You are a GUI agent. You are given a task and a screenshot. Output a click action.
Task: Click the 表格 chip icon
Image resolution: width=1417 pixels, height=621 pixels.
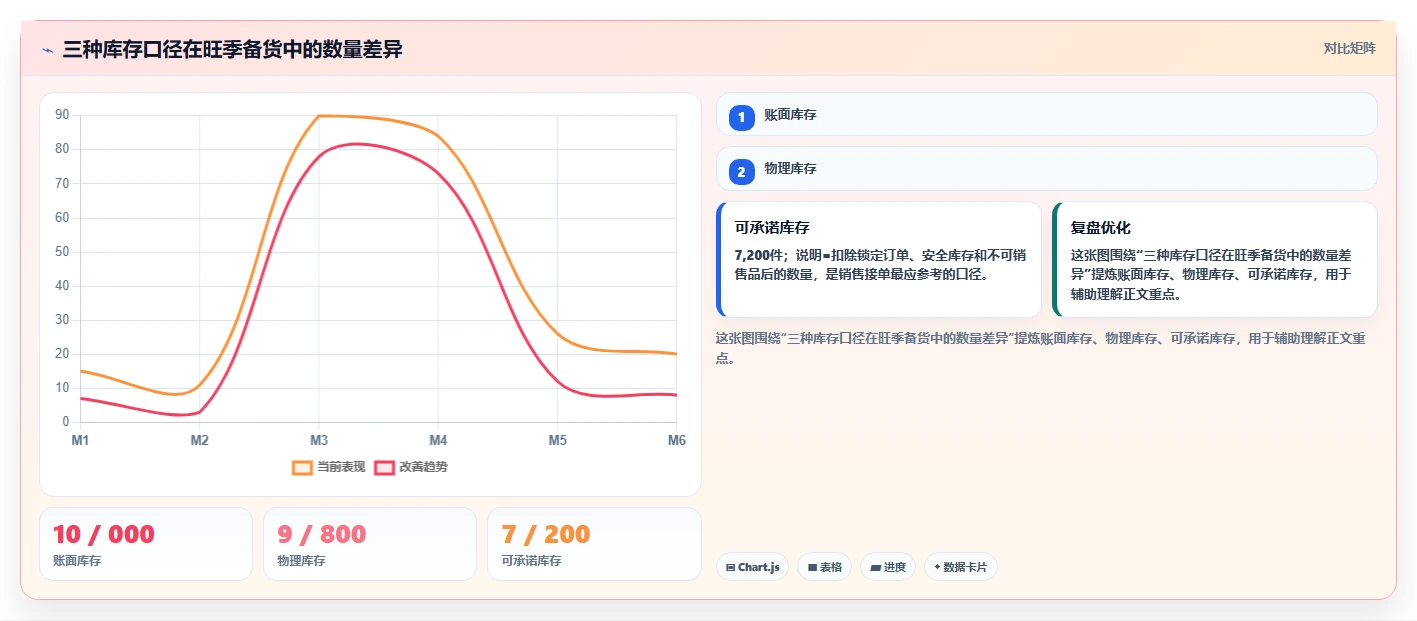tap(812, 567)
